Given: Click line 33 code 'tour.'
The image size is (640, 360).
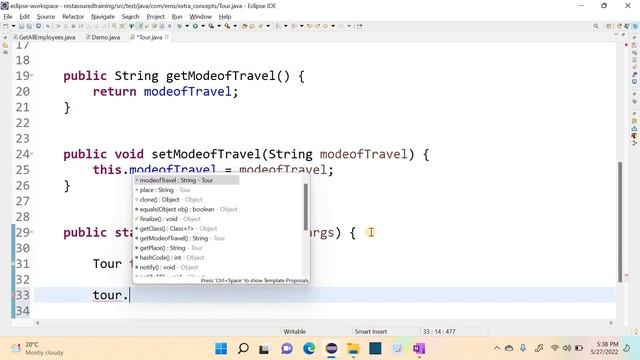Looking at the screenshot, I should [x=111, y=295].
